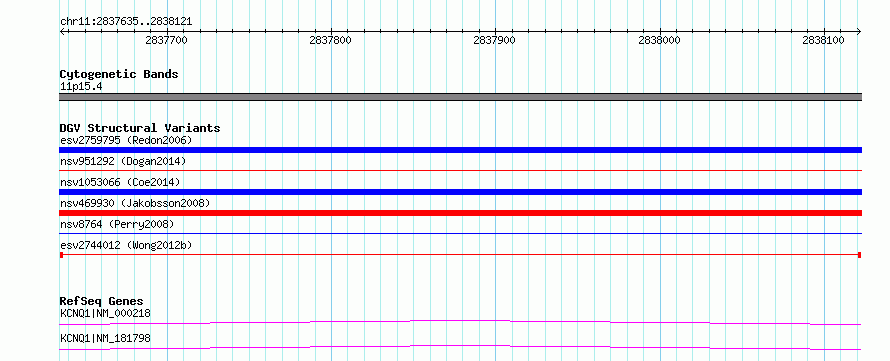The image size is (890, 361).
Task: Click ruler position label 2837900
Action: 494,40
